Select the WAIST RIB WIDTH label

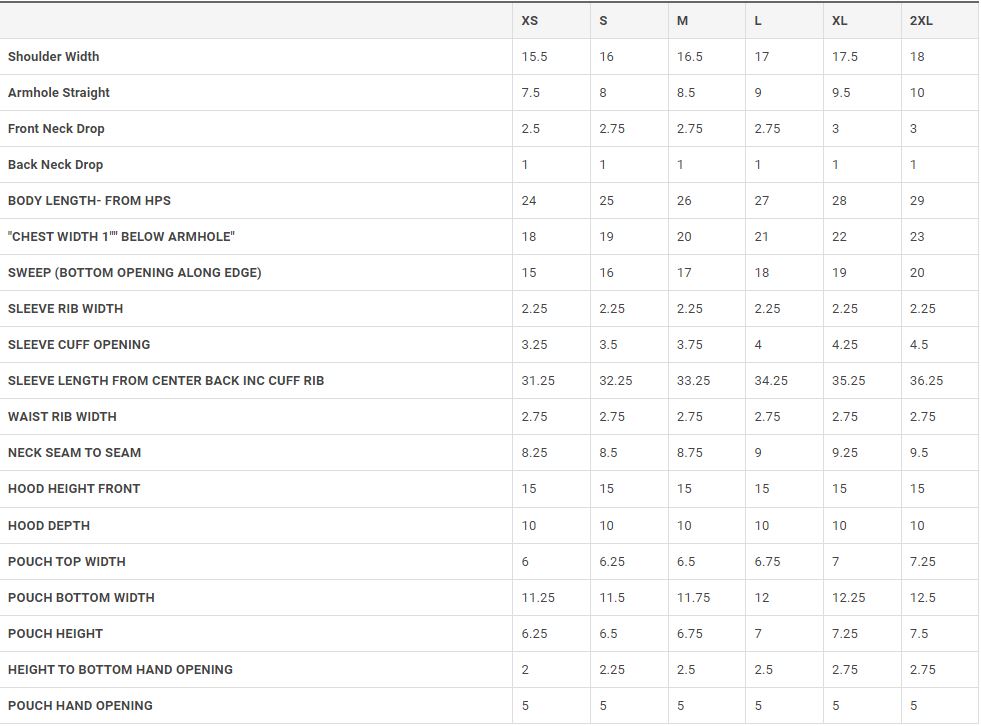(62, 417)
